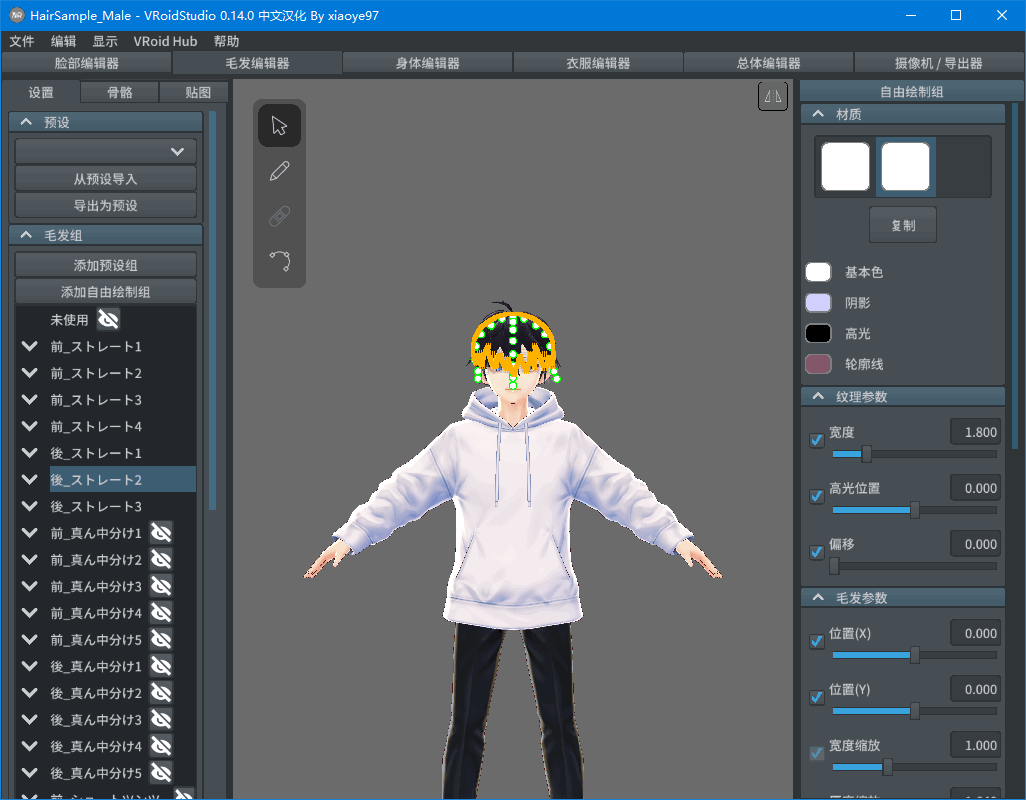The height and width of the screenshot is (800, 1026).
Task: Select the curve editing tool
Action: (279, 260)
